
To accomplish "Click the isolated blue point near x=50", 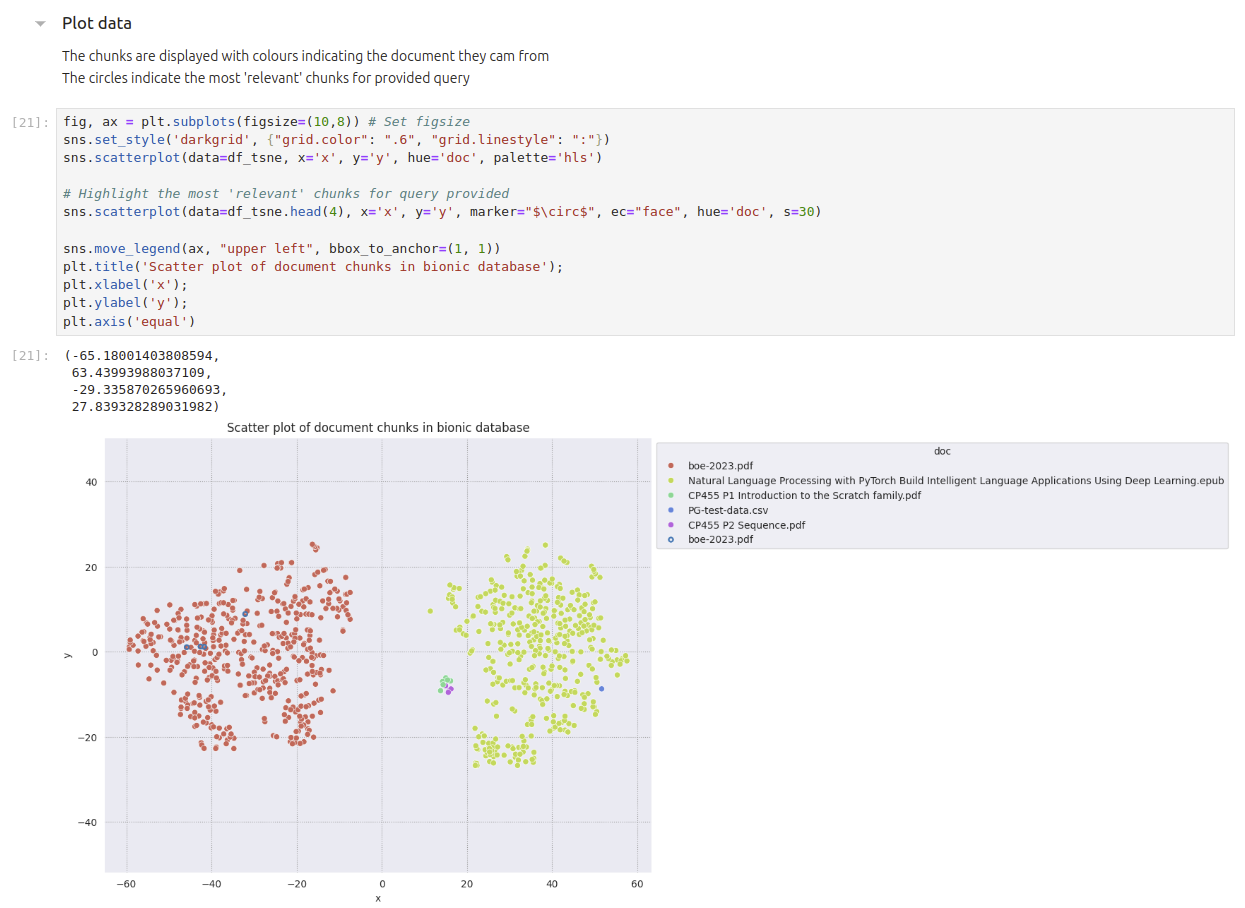I will tap(601, 688).
